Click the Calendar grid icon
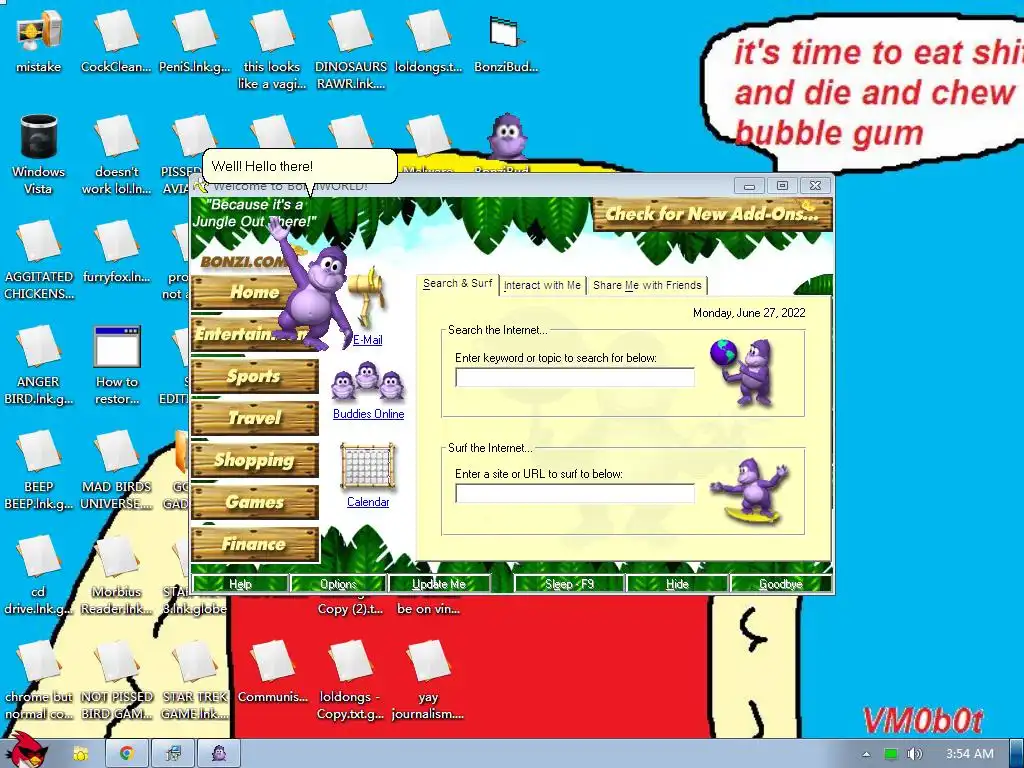This screenshot has height=768, width=1024. coord(368,468)
